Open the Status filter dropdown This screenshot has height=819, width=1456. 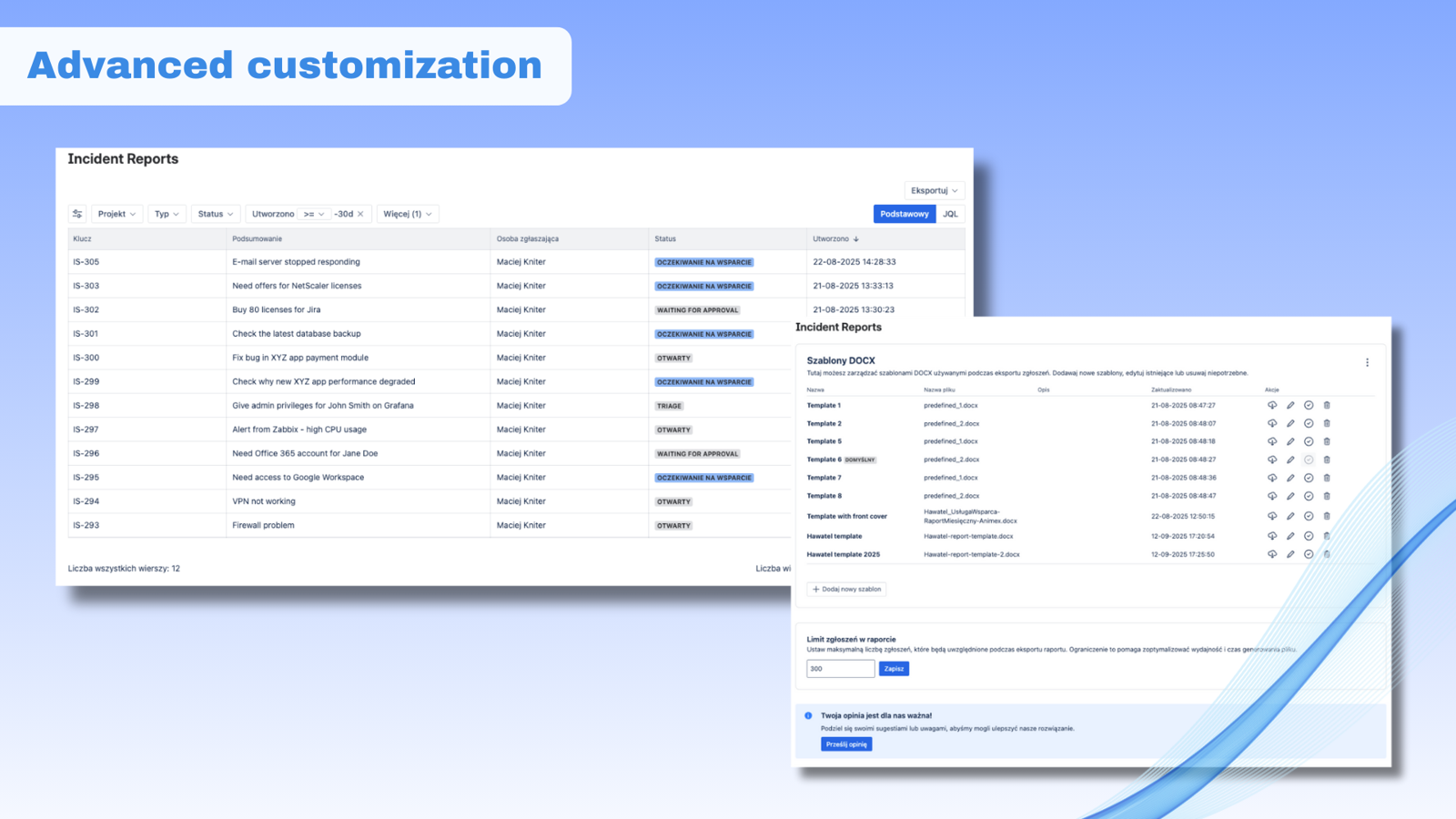point(215,213)
